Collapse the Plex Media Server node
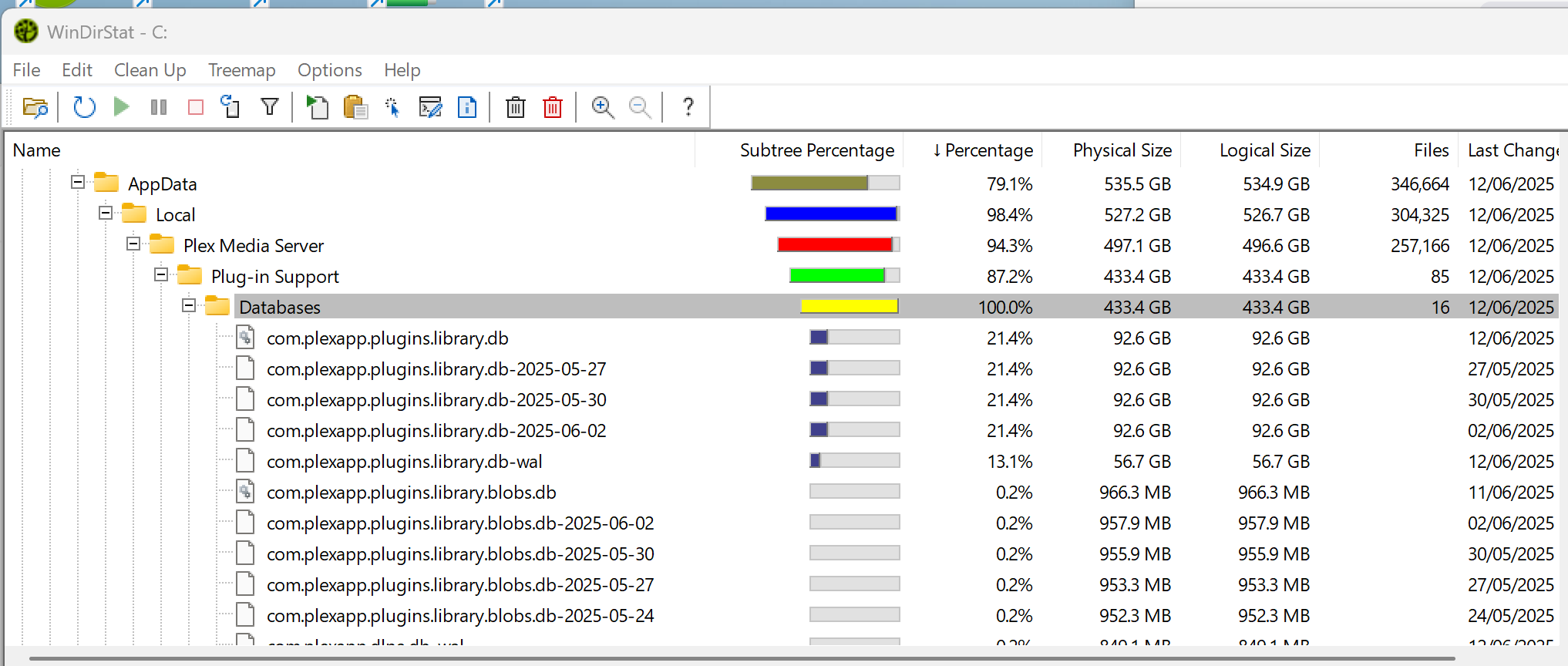The width and height of the screenshot is (1568, 666). 133,244
